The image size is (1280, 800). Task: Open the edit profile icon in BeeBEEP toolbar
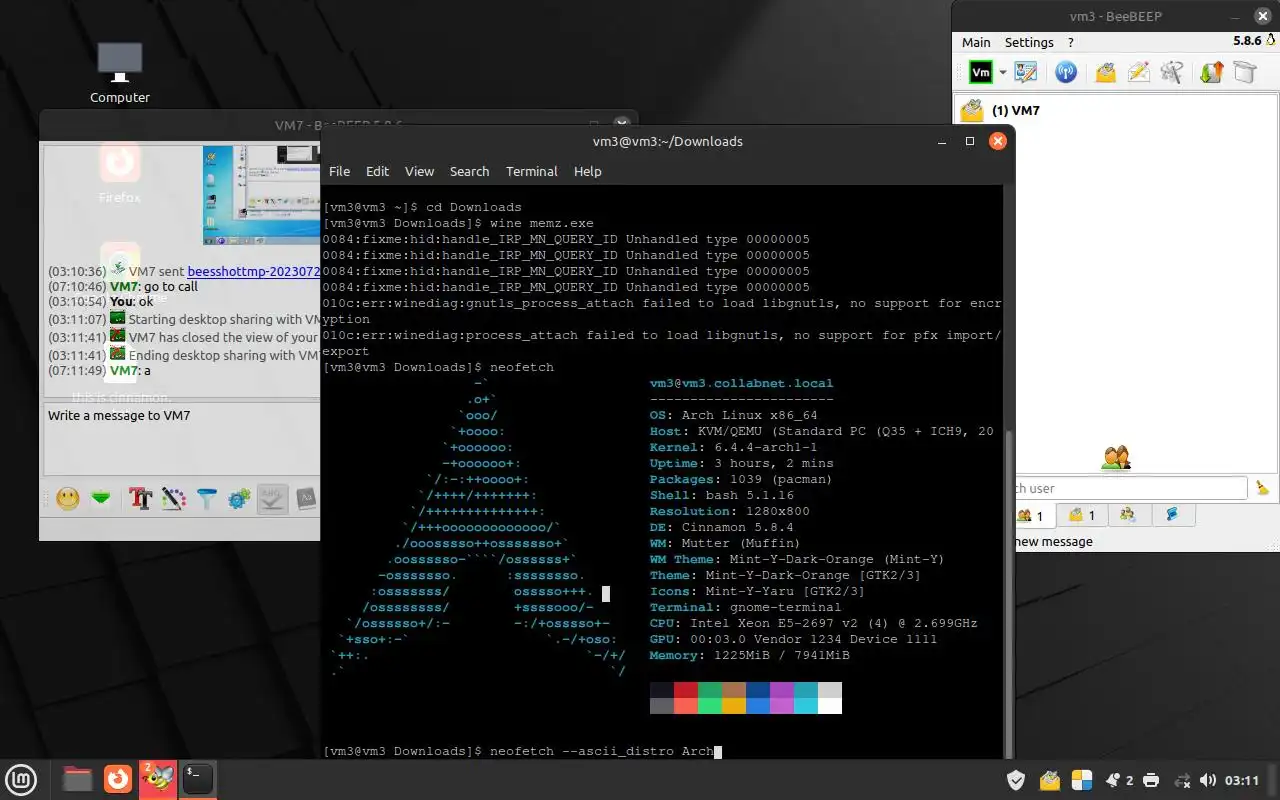(x=1026, y=72)
